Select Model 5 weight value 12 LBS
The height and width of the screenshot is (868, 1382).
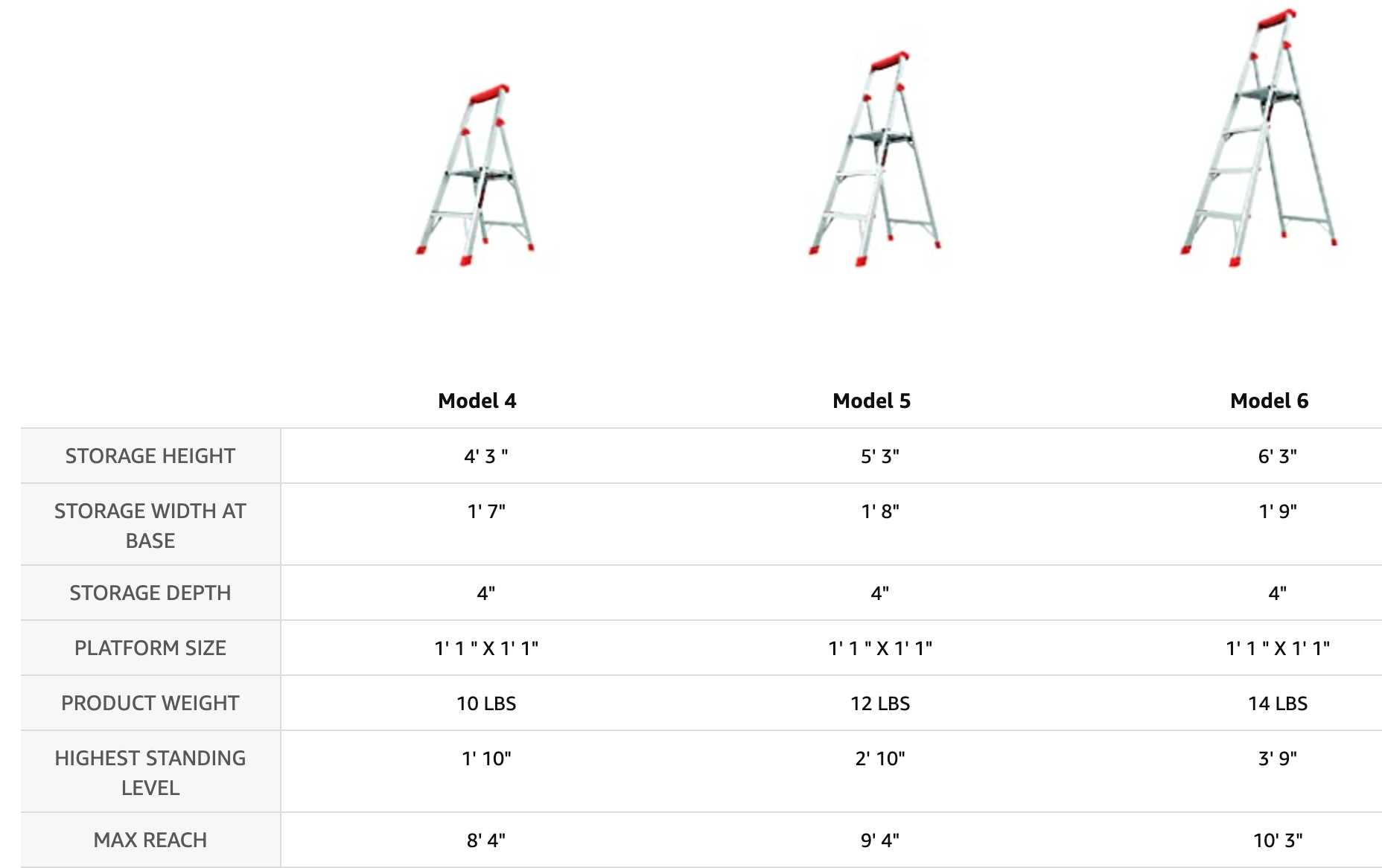pyautogui.click(x=880, y=703)
